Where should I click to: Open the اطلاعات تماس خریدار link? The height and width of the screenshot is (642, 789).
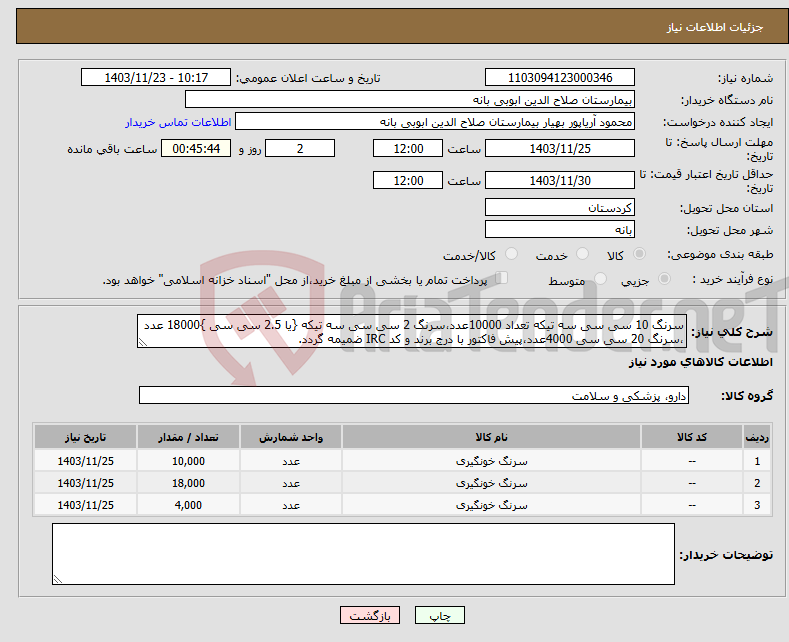click(178, 122)
